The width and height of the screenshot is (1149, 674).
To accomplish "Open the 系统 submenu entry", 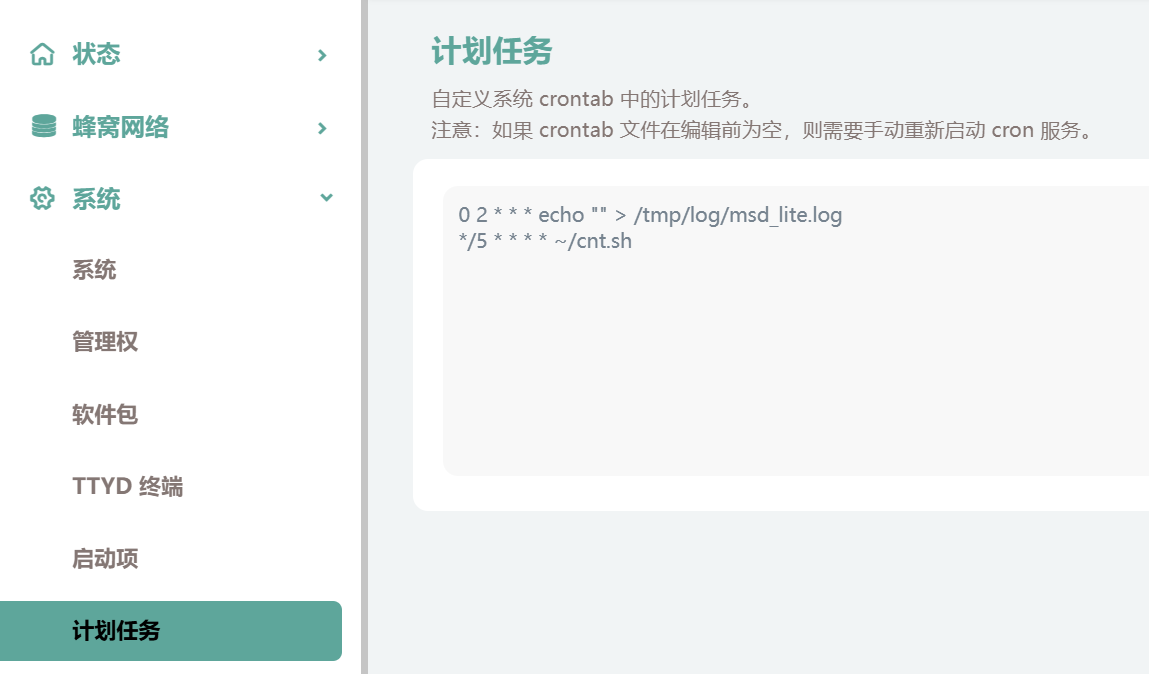I will [x=94, y=270].
